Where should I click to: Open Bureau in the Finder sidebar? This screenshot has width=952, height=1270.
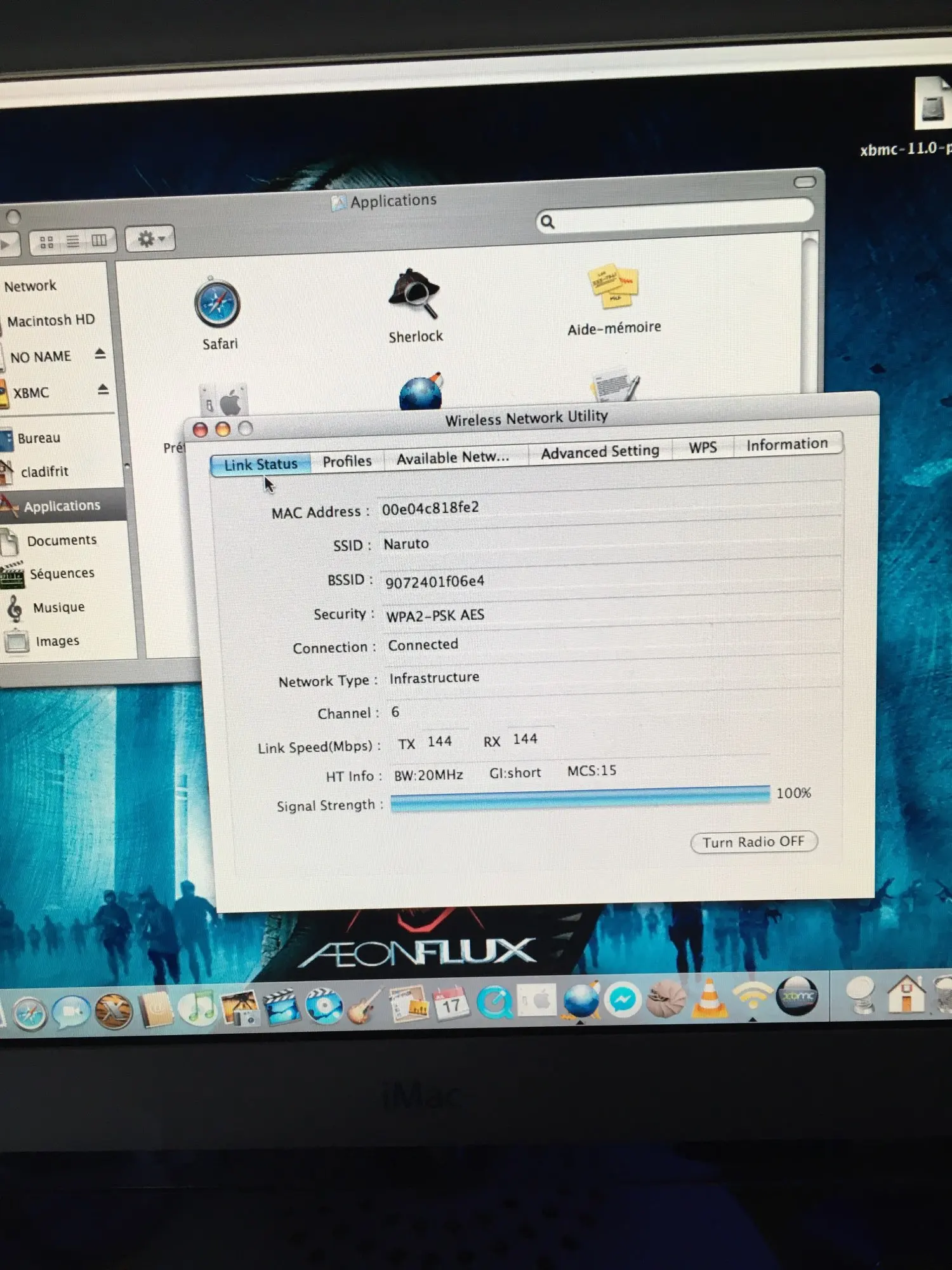click(x=39, y=438)
